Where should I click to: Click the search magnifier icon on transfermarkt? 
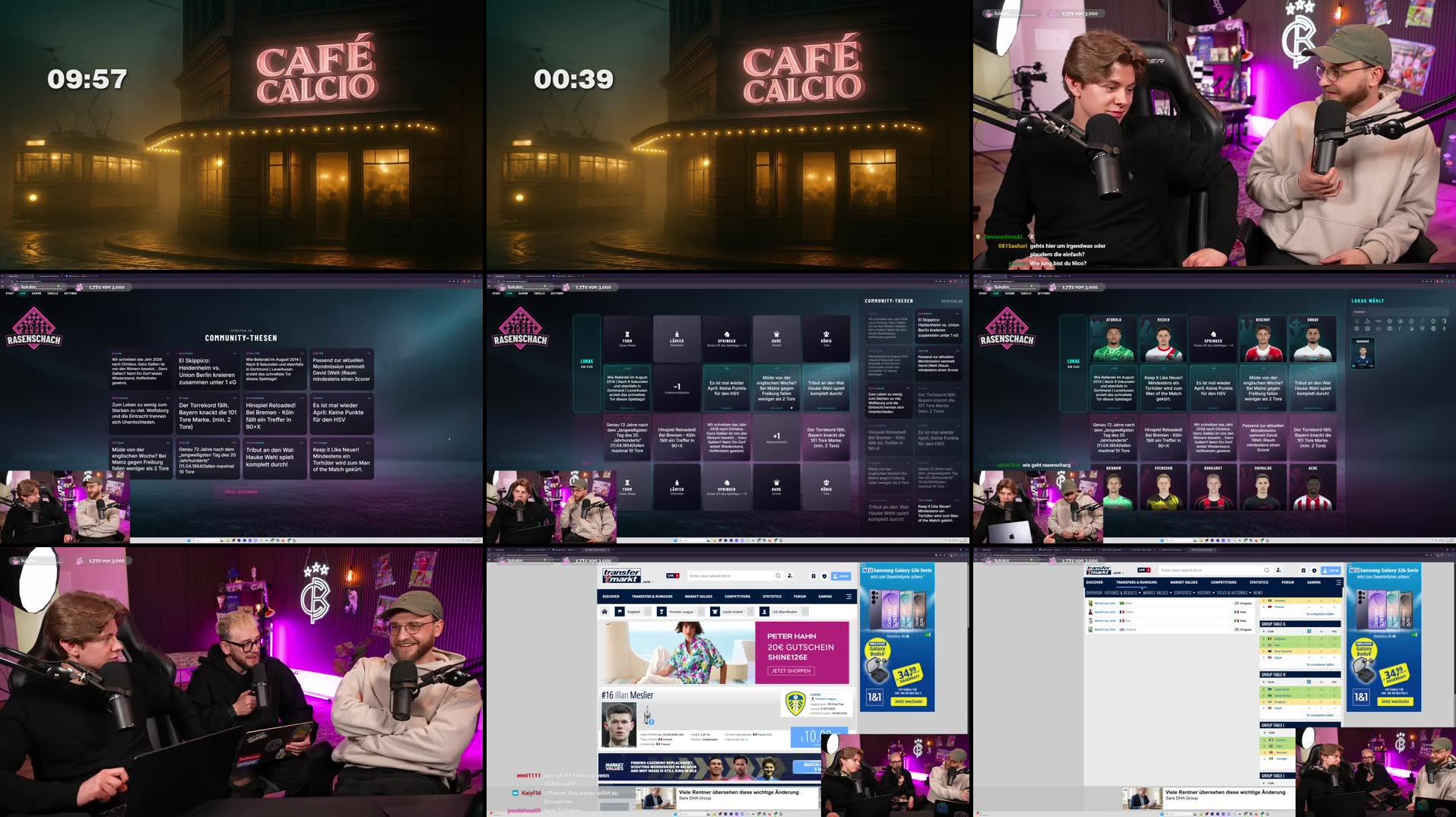tap(778, 575)
